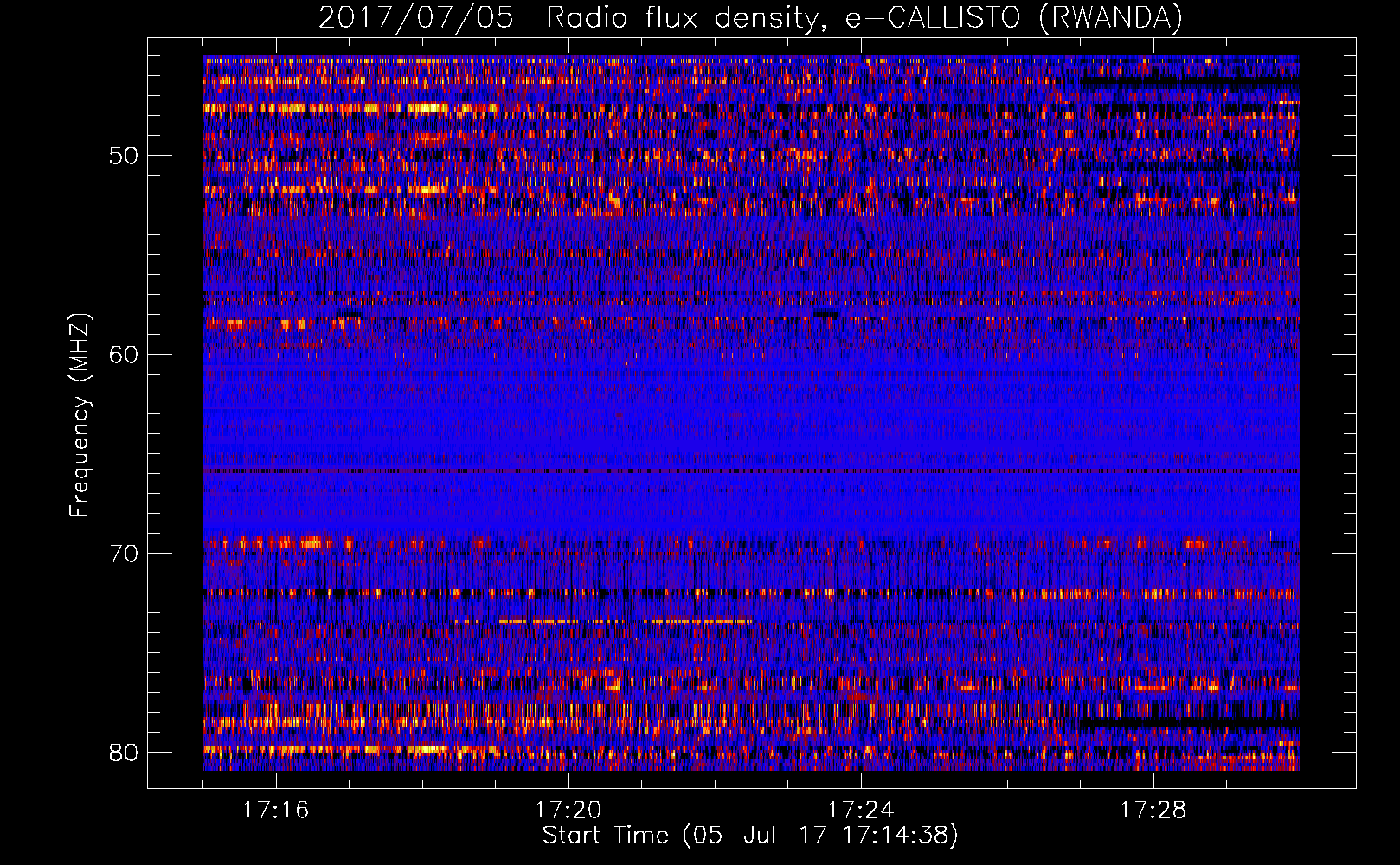Click the frequency tick label '70'

pyautogui.click(x=123, y=554)
